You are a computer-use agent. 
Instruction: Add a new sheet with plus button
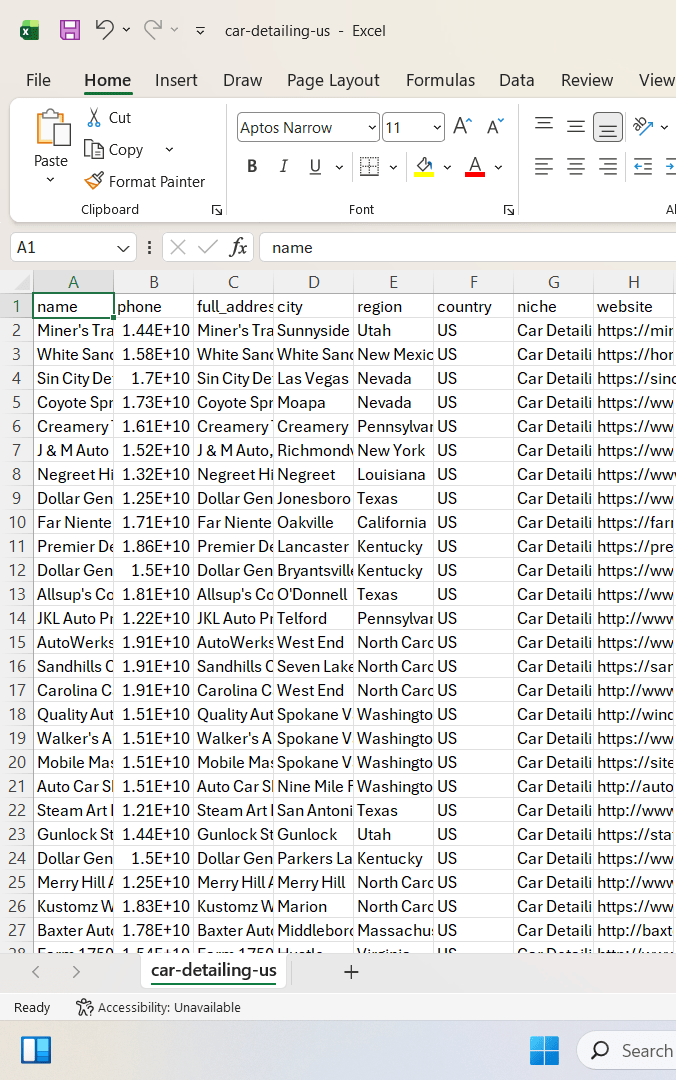351,972
